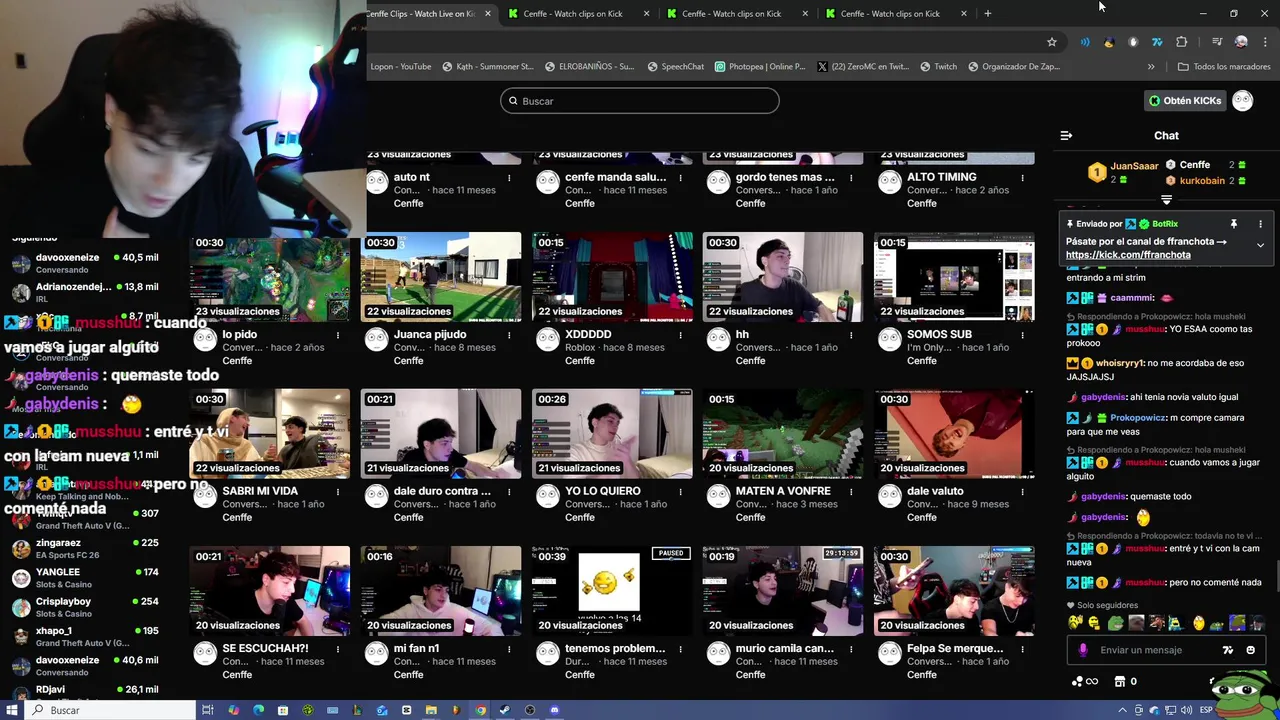Switch to the fourth Cenffe clips browser tab
The width and height of the screenshot is (1280, 720).
(896, 14)
